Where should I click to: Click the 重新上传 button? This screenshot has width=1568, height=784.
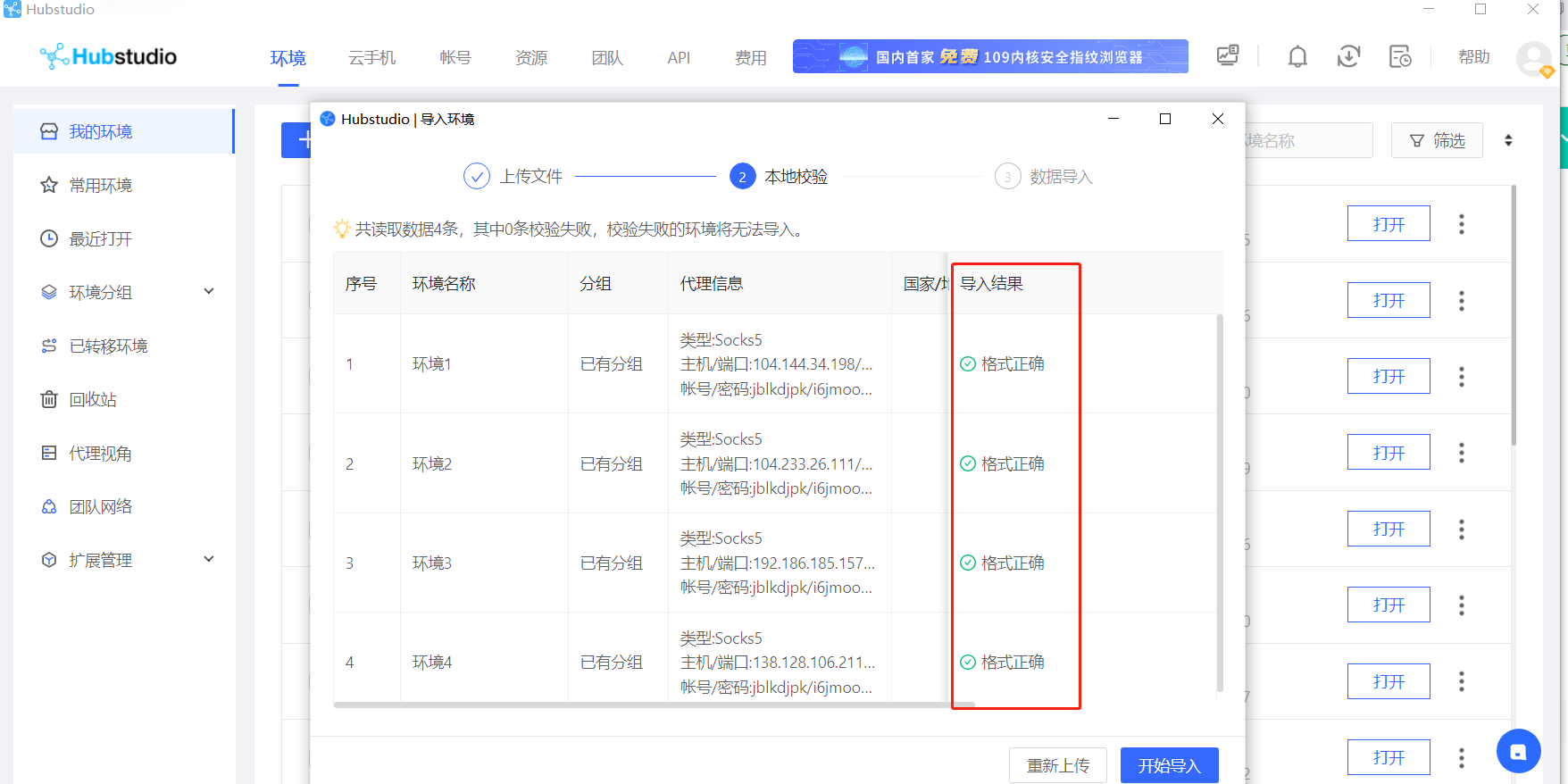[x=1058, y=765]
